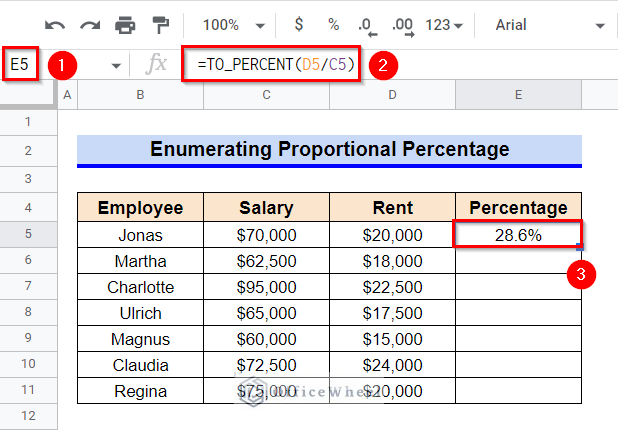Click the salary cell $95,000
This screenshot has height=430, width=618.
coord(266,287)
